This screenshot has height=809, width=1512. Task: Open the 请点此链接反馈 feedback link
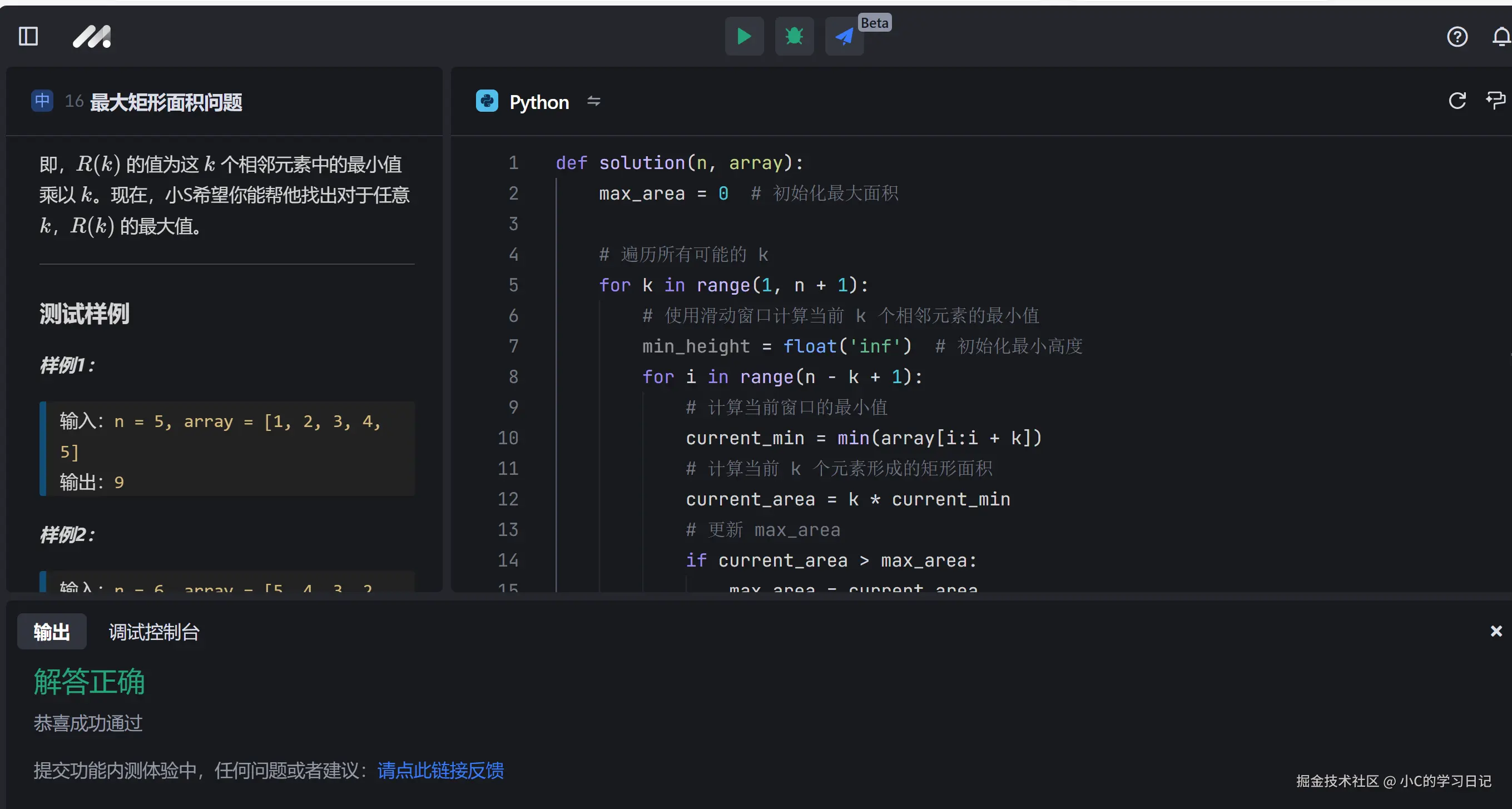click(x=440, y=770)
